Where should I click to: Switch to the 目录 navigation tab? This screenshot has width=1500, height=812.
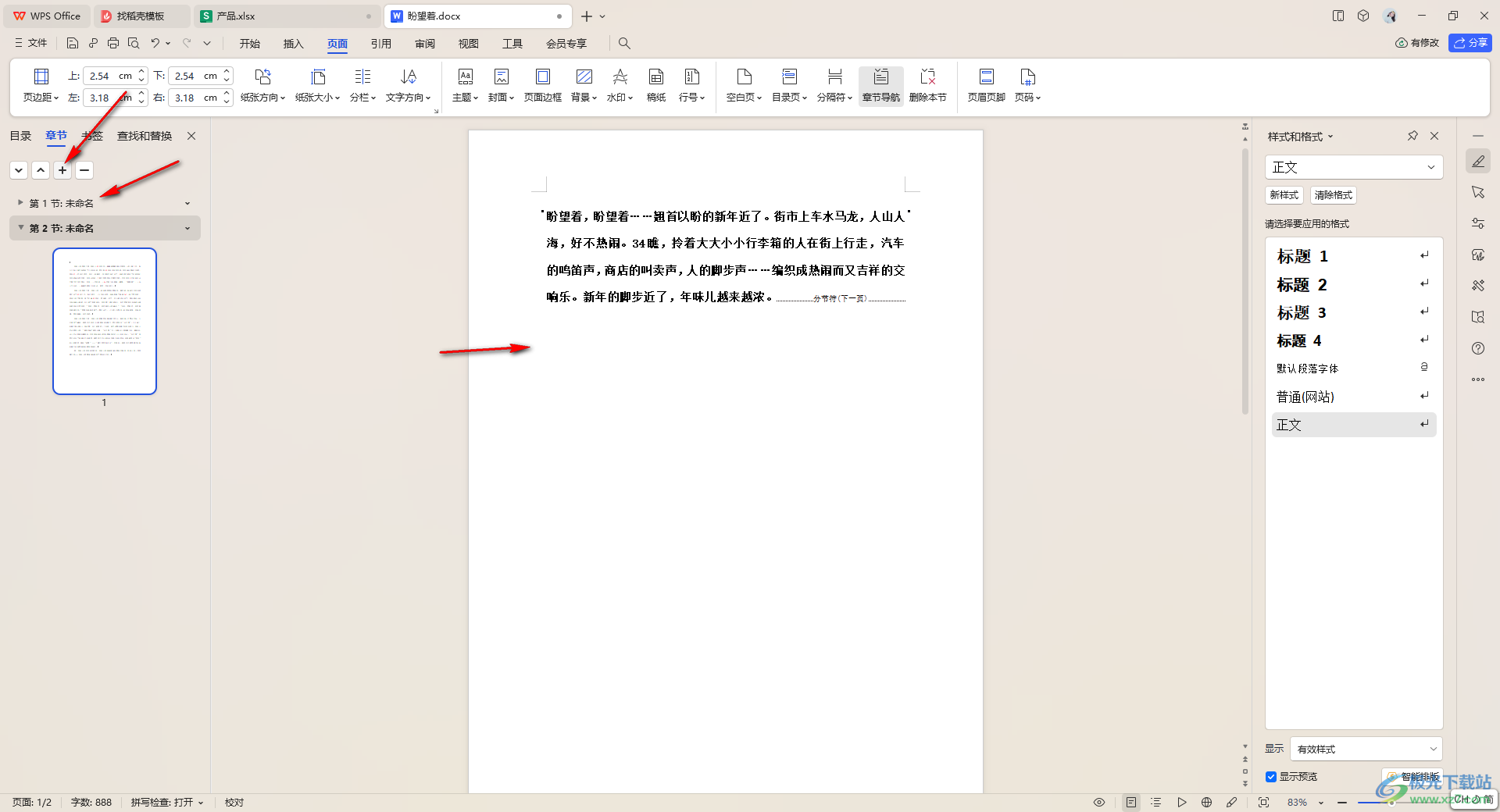(20, 136)
